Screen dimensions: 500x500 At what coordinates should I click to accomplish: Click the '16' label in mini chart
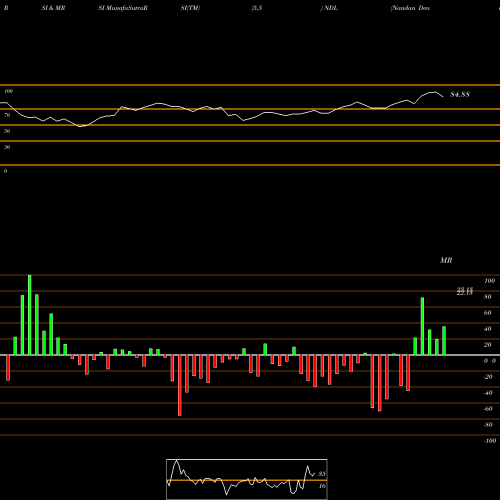tap(322, 486)
